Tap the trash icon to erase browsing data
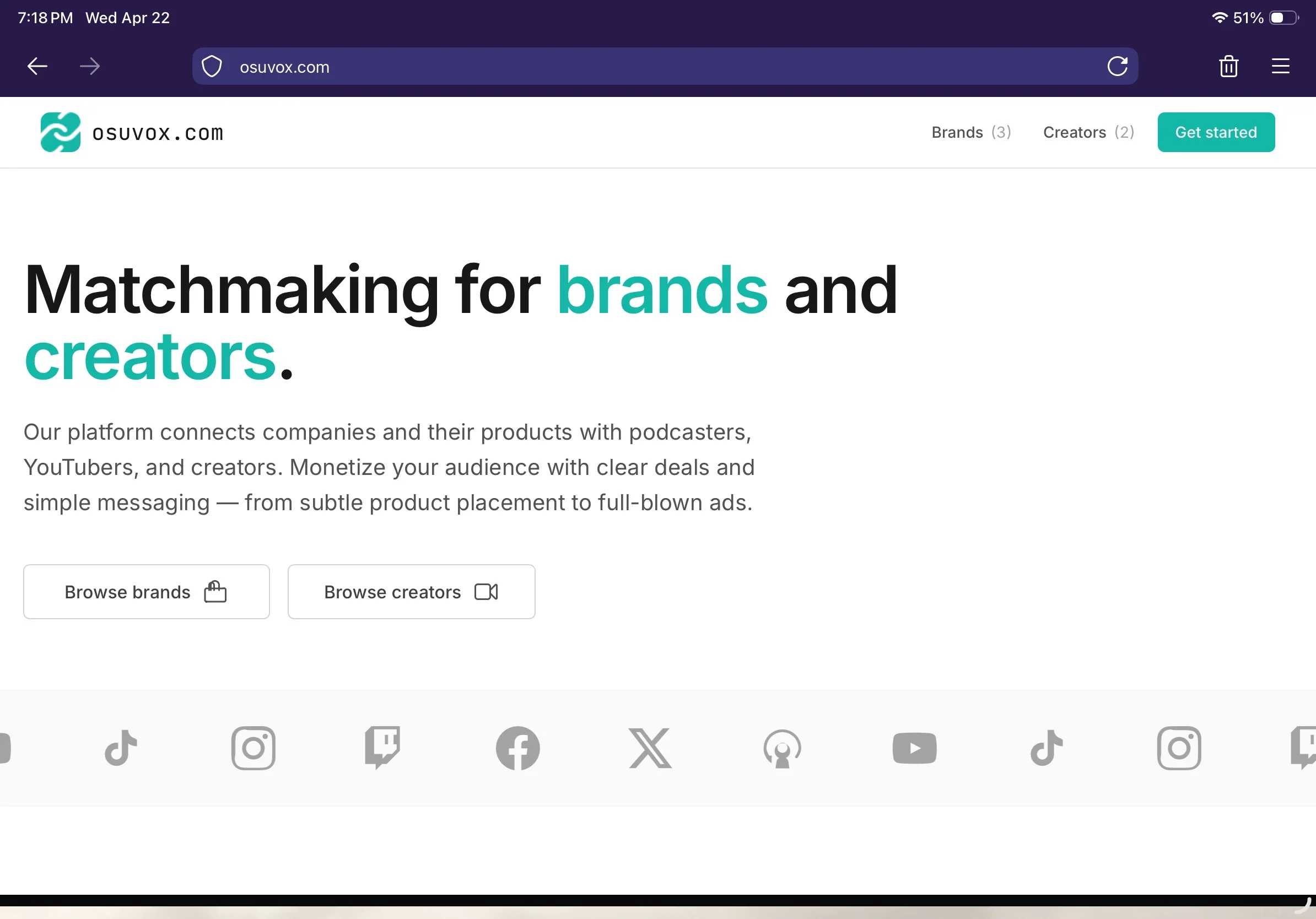Viewport: 1316px width, 919px height. tap(1228, 67)
